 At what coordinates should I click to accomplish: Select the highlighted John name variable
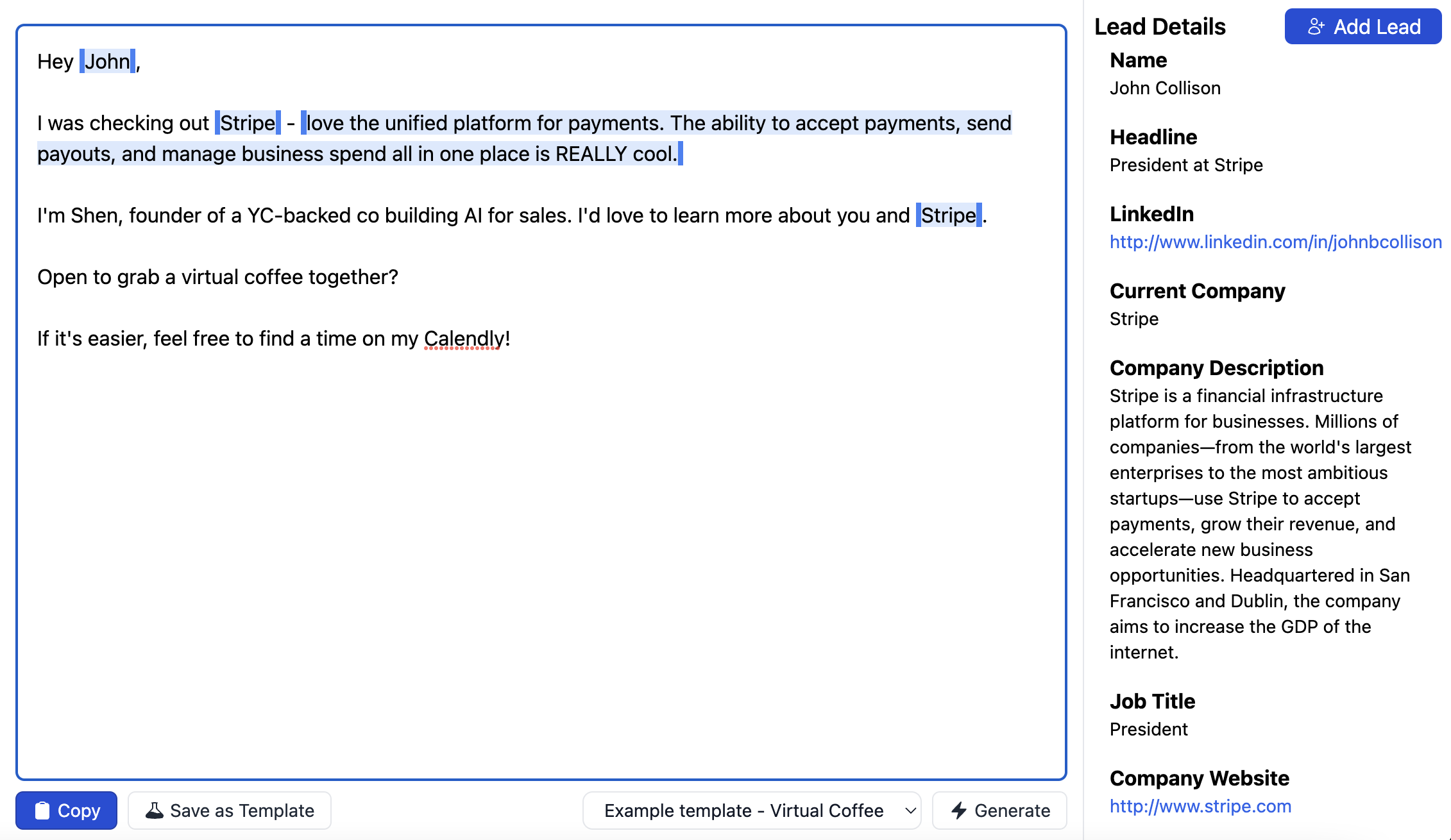tap(107, 62)
